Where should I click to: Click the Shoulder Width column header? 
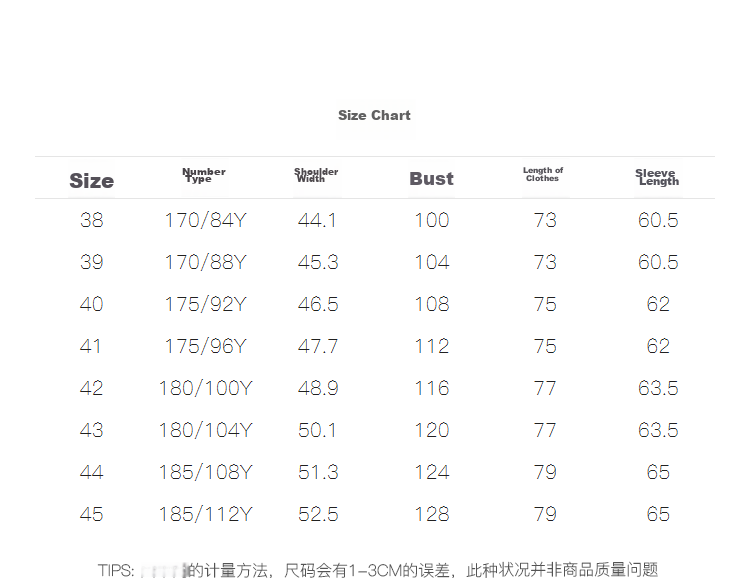pos(316,176)
